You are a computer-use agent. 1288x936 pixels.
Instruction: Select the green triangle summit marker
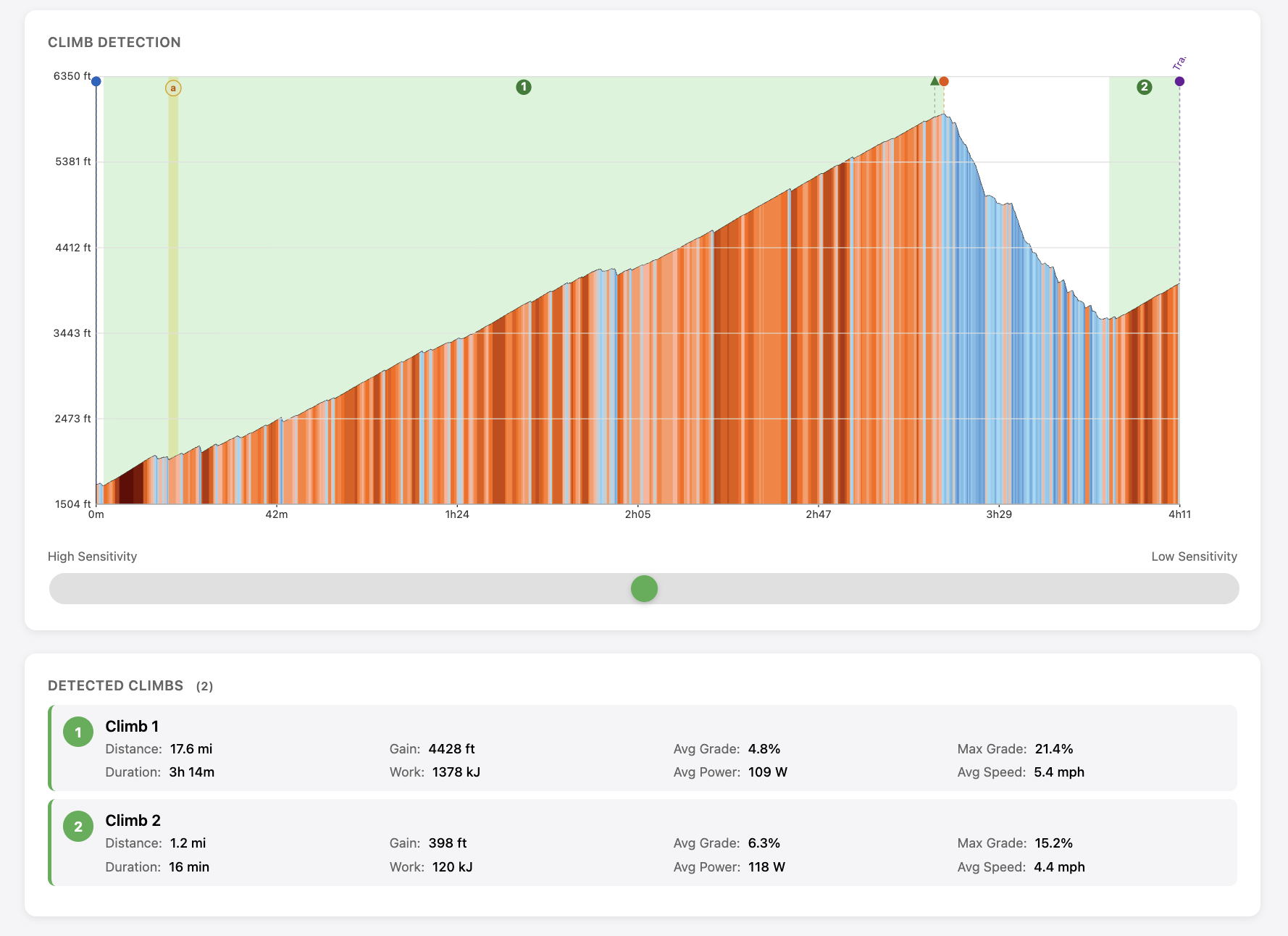(x=933, y=81)
